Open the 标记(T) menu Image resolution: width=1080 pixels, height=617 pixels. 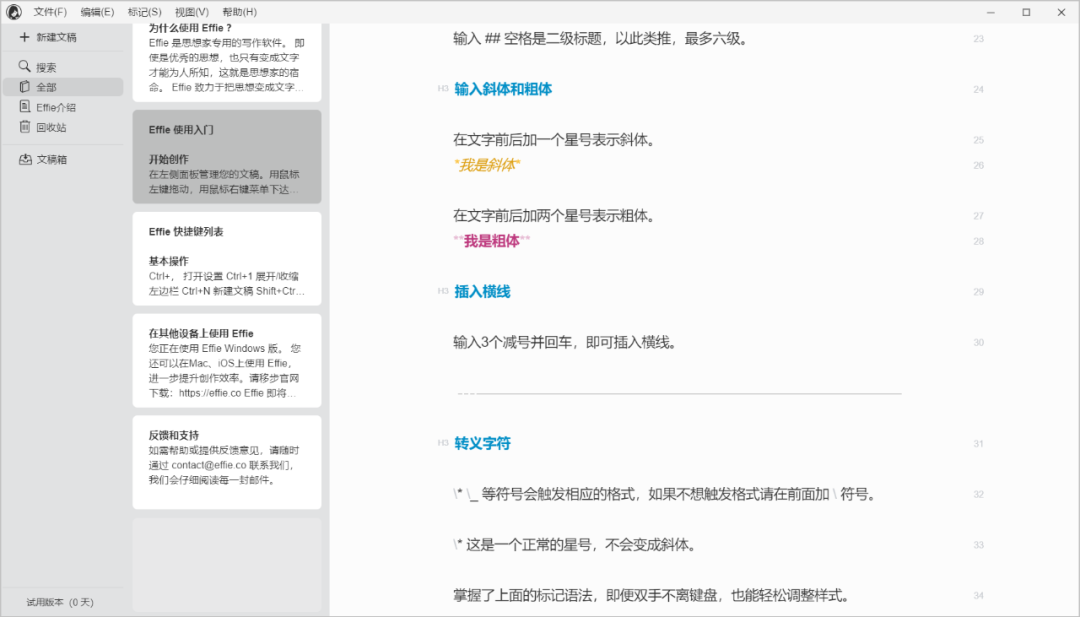(x=144, y=12)
